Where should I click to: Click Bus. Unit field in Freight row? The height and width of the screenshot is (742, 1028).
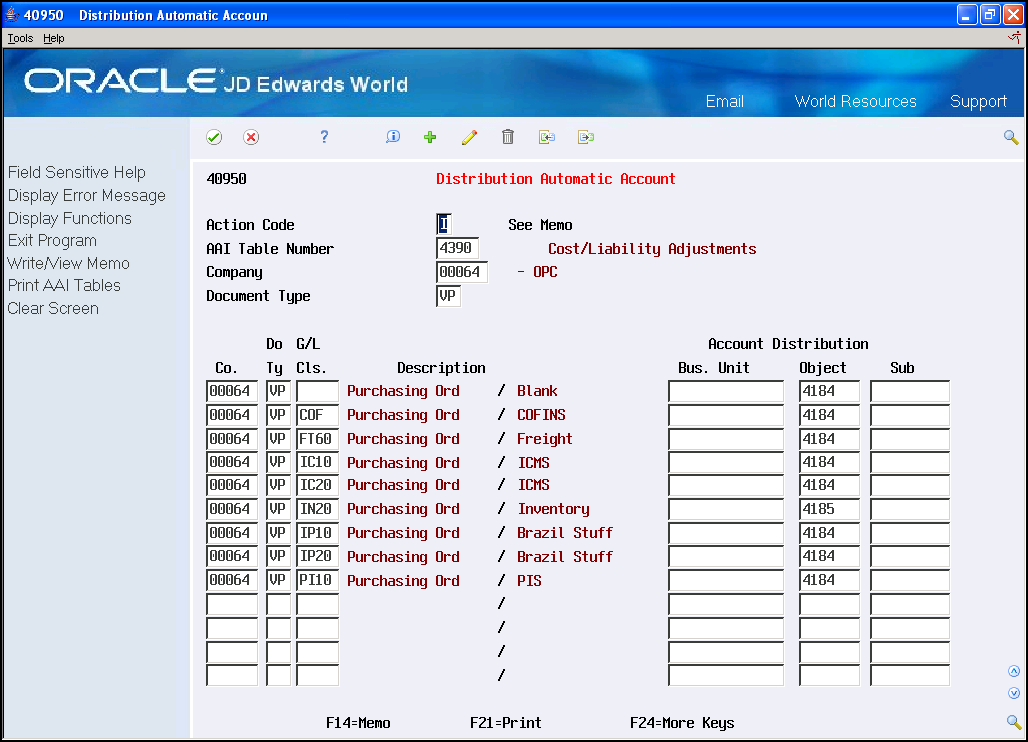726,439
